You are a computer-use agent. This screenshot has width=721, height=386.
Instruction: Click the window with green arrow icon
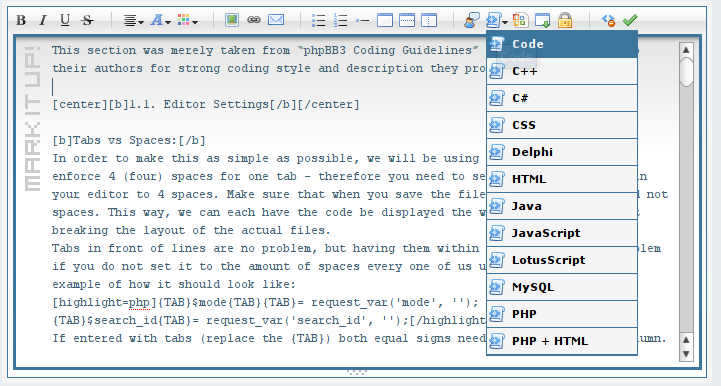[x=543, y=20]
